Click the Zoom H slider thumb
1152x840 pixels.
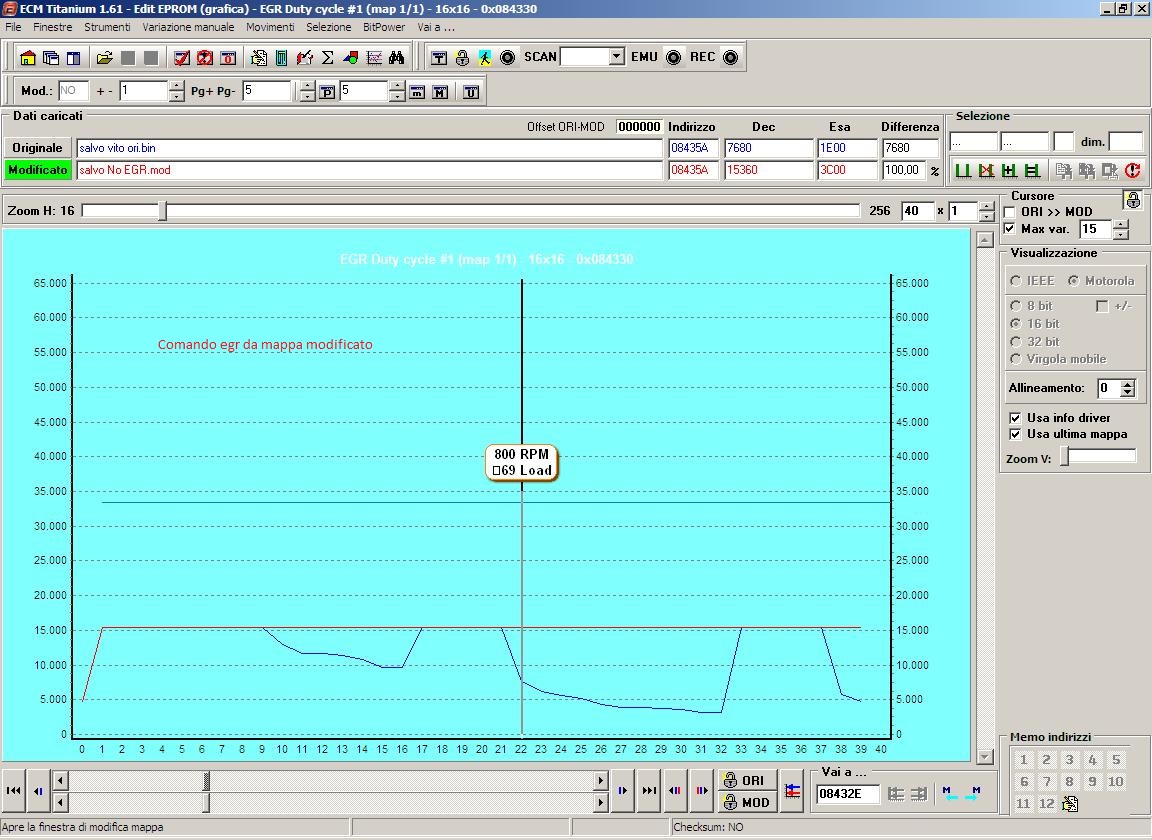(x=163, y=212)
